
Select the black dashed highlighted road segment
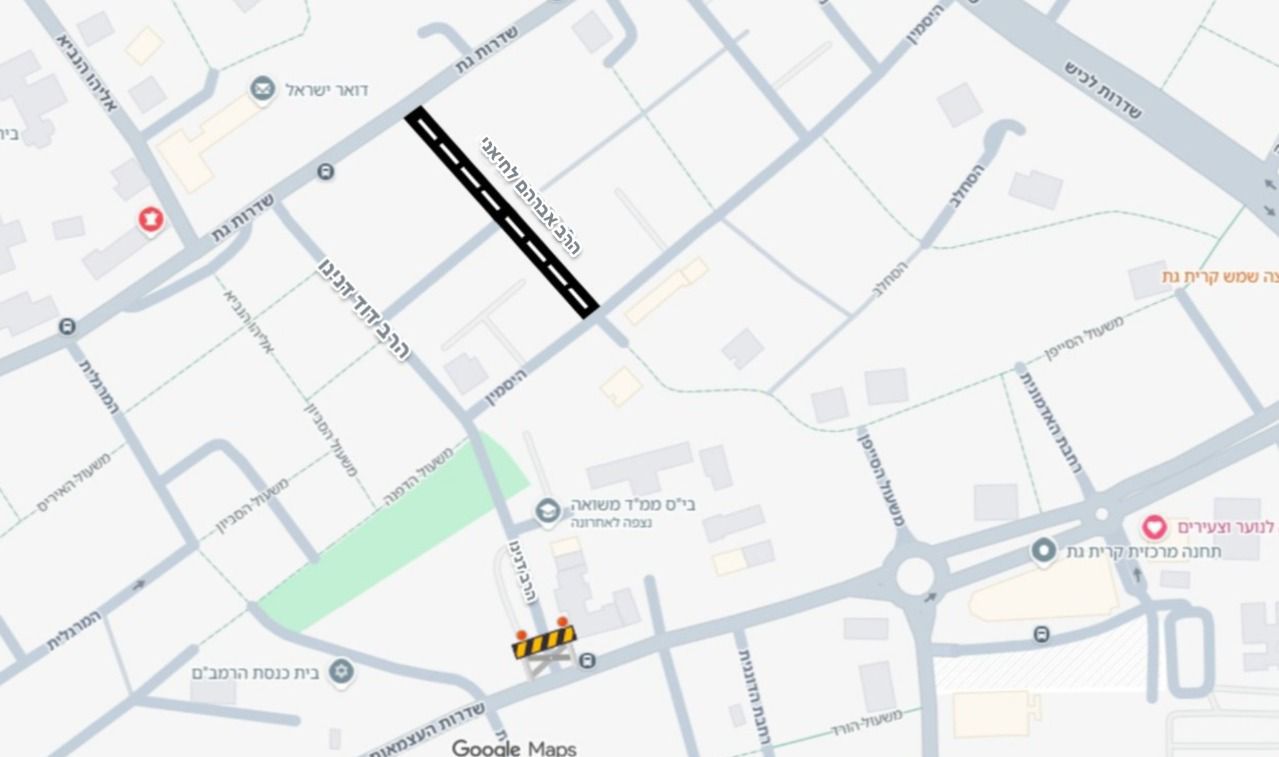(502, 212)
